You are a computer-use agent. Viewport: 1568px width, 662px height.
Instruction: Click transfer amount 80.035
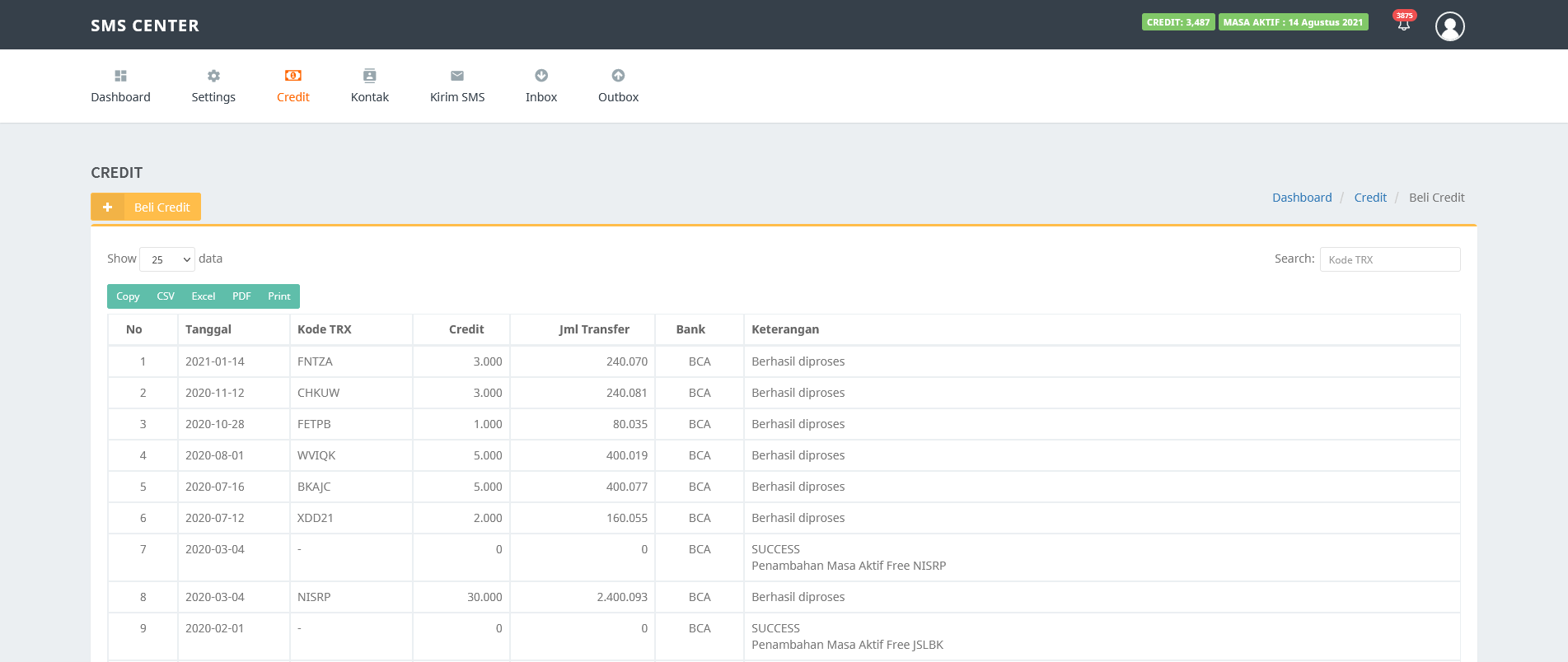[x=630, y=424]
